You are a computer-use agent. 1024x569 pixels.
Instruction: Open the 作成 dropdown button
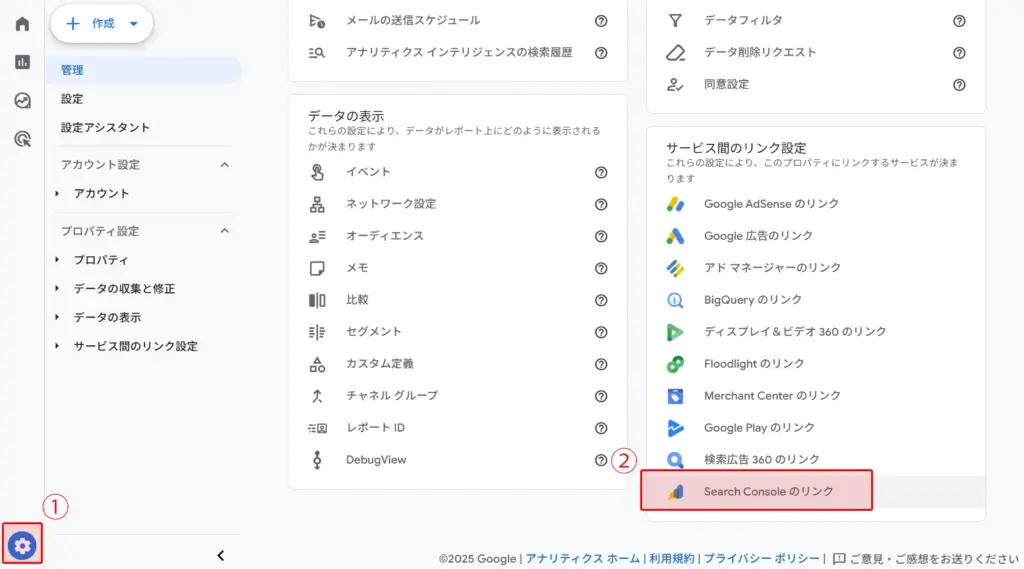(x=102, y=24)
